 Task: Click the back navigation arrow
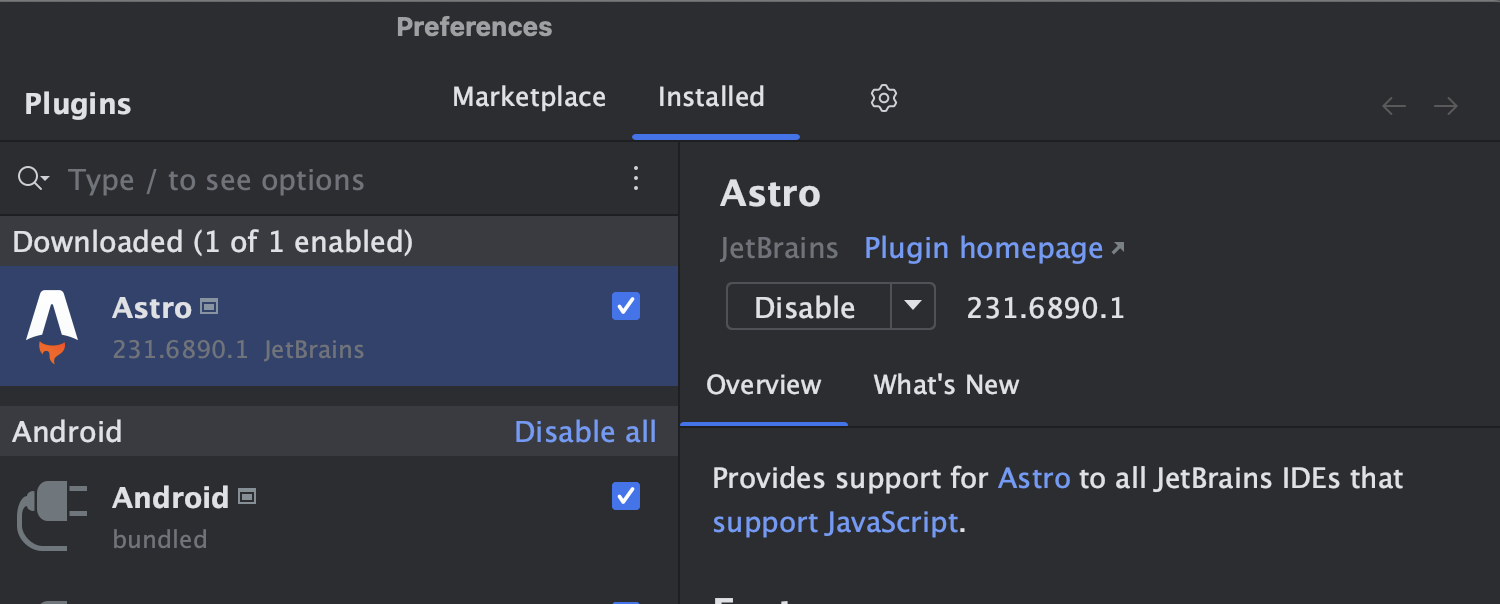point(1394,106)
